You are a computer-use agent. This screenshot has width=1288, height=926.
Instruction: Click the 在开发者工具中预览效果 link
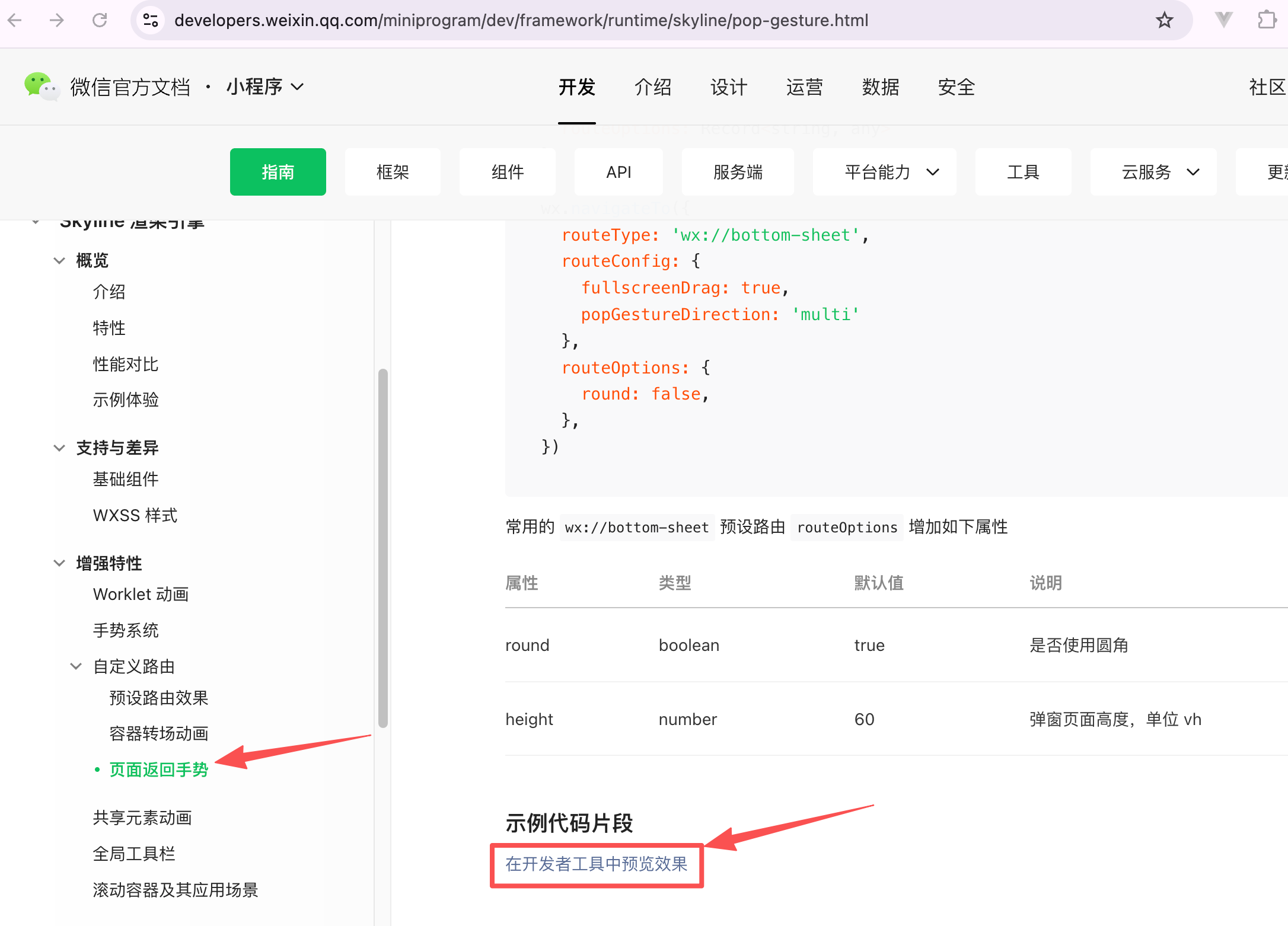coord(596,864)
